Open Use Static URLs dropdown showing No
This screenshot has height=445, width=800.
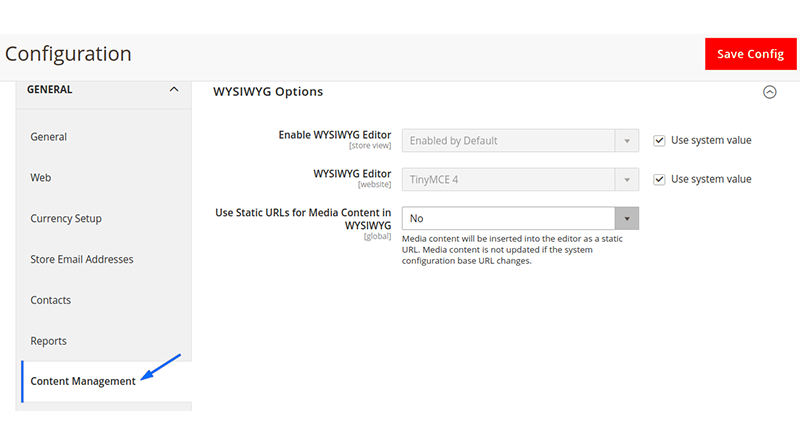point(520,218)
